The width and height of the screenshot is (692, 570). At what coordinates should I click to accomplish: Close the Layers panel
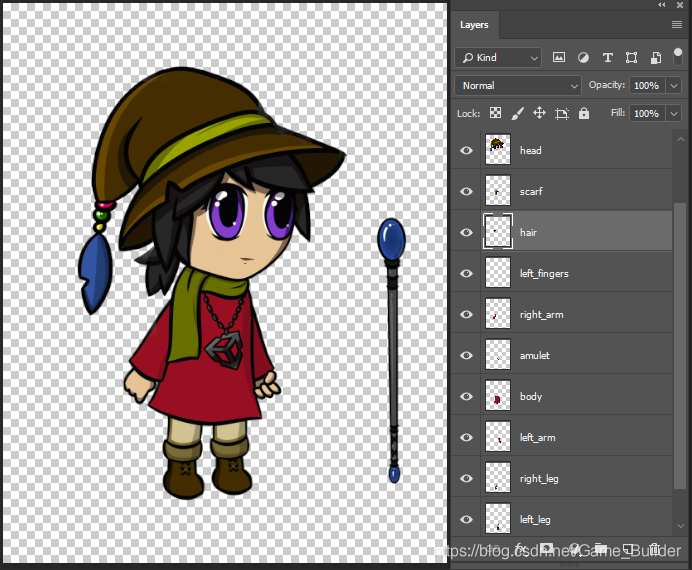(x=680, y=5)
